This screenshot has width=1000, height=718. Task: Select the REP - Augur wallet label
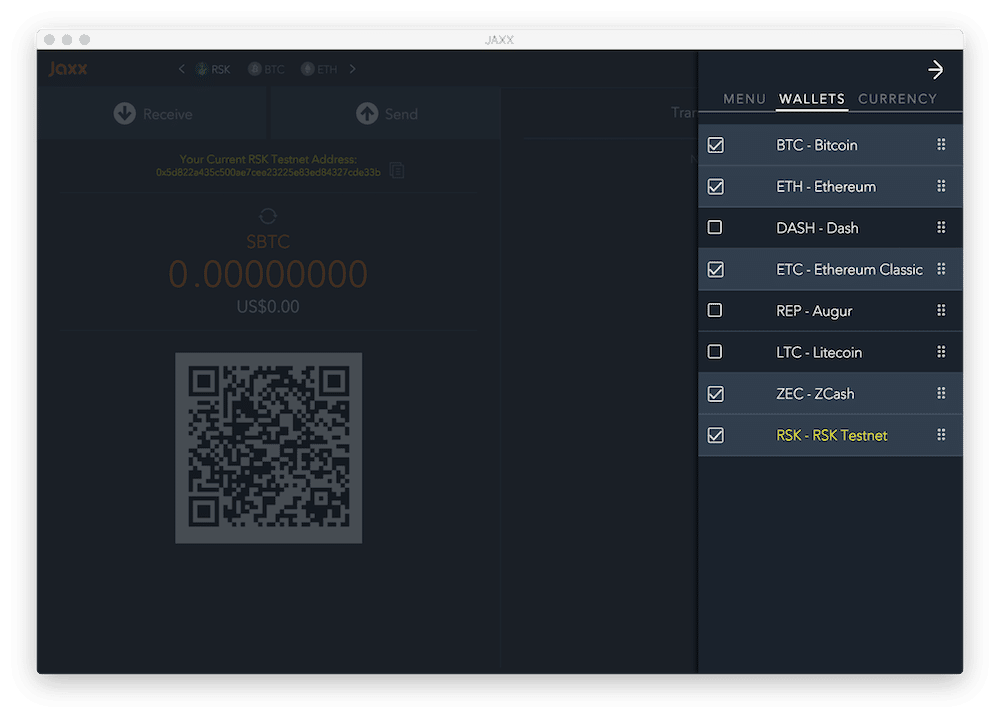pyautogui.click(x=814, y=311)
